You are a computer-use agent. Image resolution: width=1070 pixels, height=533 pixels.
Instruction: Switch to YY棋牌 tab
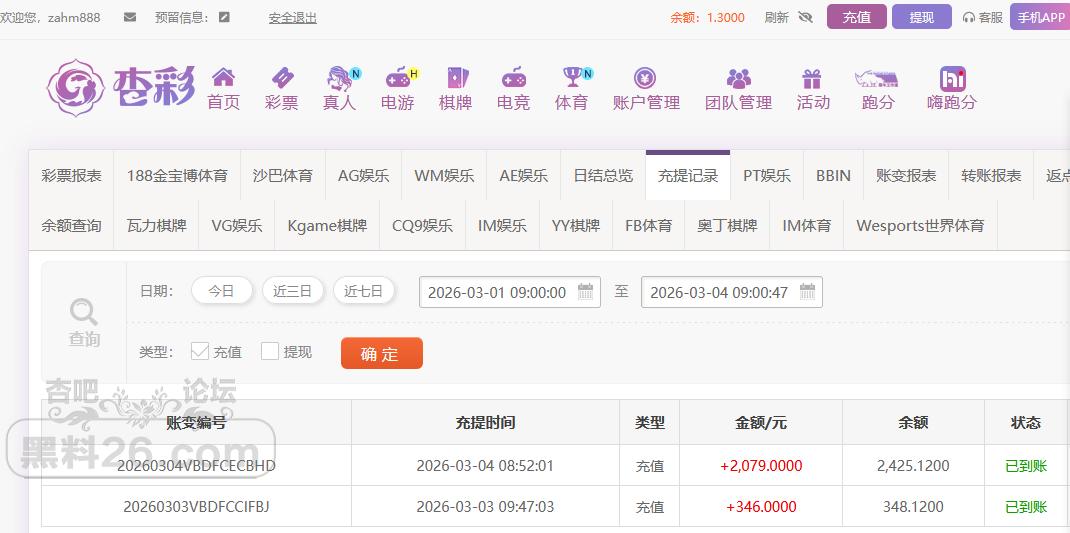[576, 225]
